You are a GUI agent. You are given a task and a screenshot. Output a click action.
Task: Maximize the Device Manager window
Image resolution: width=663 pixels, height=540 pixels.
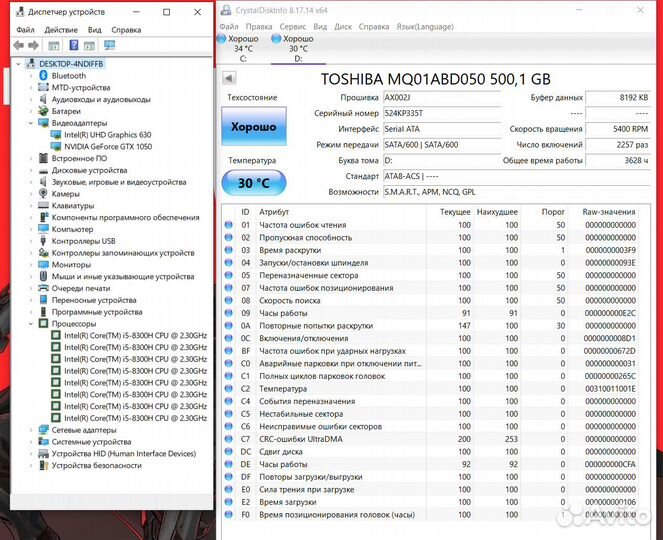click(x=167, y=12)
